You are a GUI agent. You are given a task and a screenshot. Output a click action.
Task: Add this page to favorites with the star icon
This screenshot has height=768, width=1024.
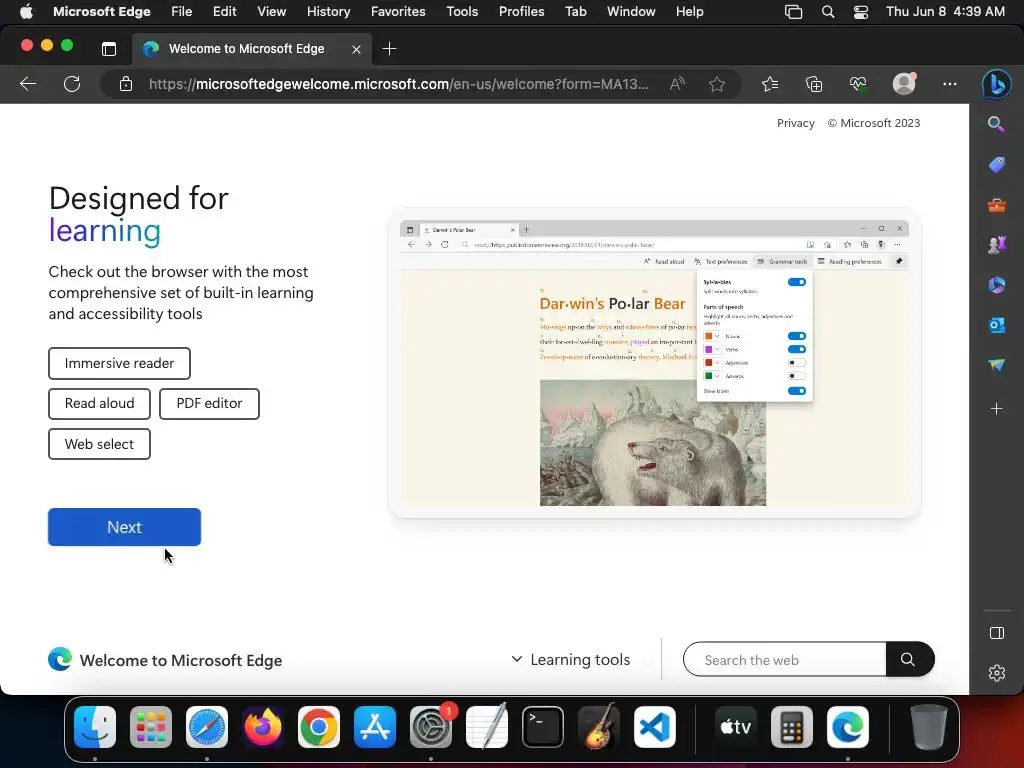coord(717,84)
